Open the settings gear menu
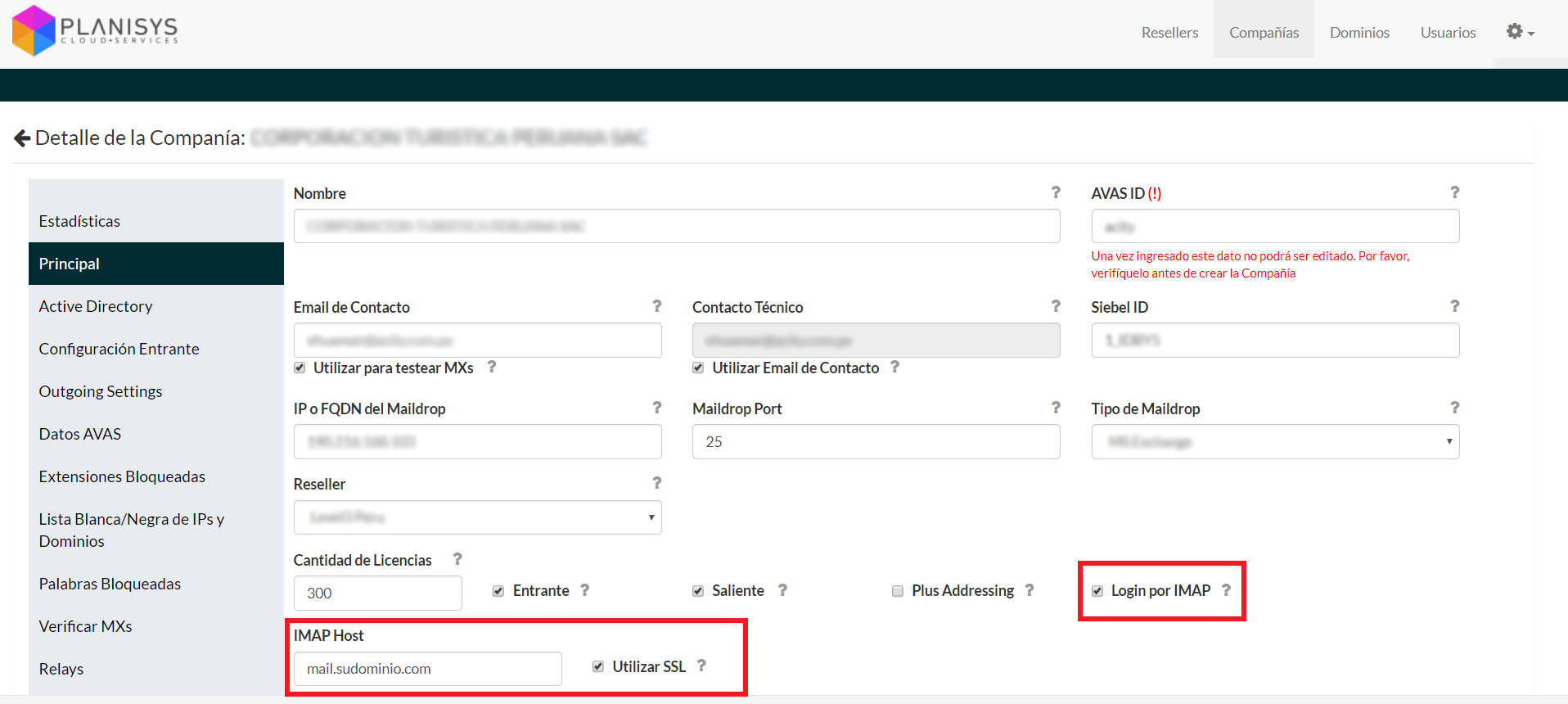This screenshot has width=1568, height=704. click(x=1519, y=32)
